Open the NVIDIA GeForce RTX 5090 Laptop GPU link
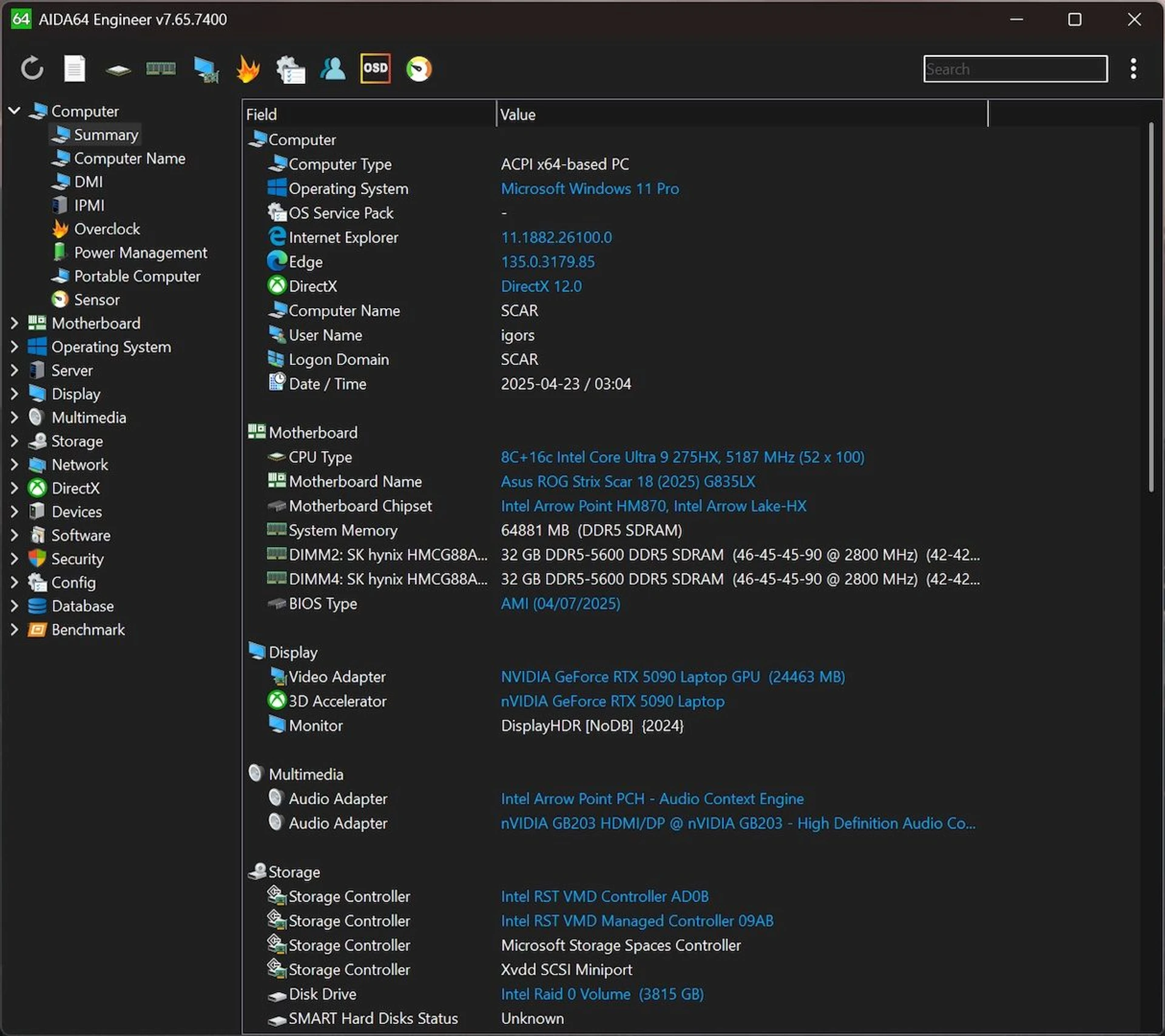This screenshot has width=1165, height=1036. click(673, 677)
